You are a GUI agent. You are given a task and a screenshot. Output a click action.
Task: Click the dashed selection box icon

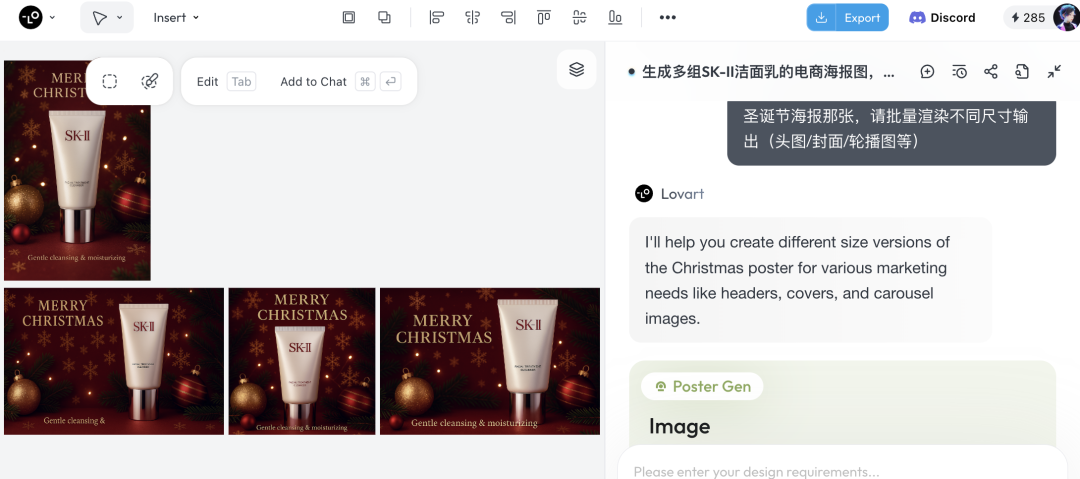click(x=110, y=82)
